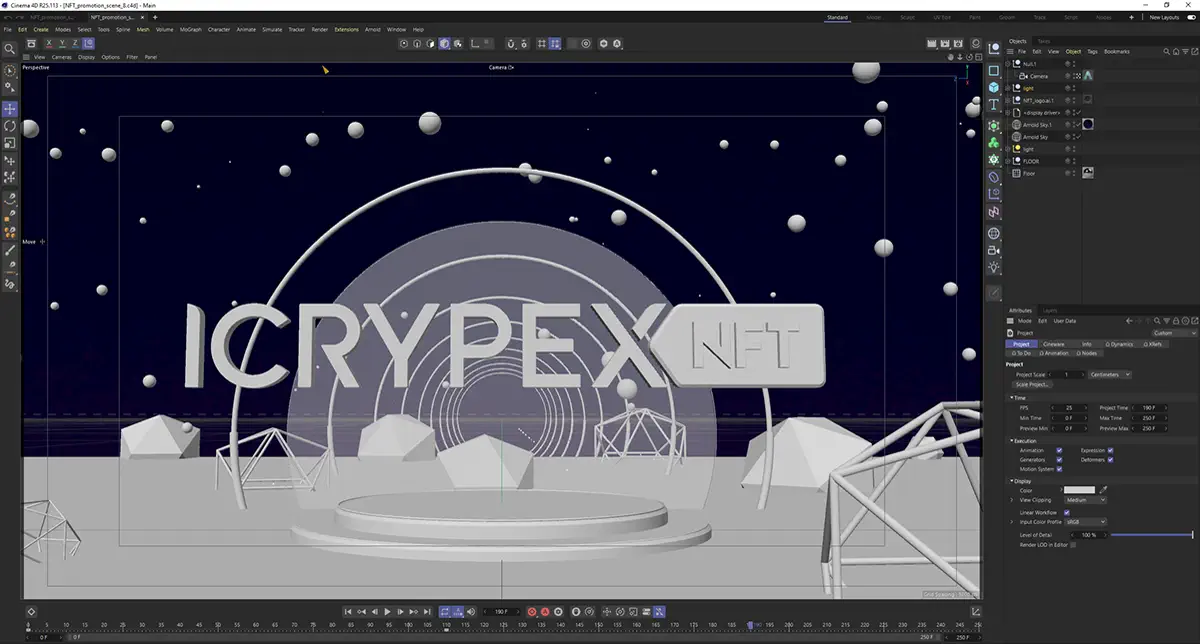Click the Scale Project... button
The height and width of the screenshot is (644, 1200).
1032,384
